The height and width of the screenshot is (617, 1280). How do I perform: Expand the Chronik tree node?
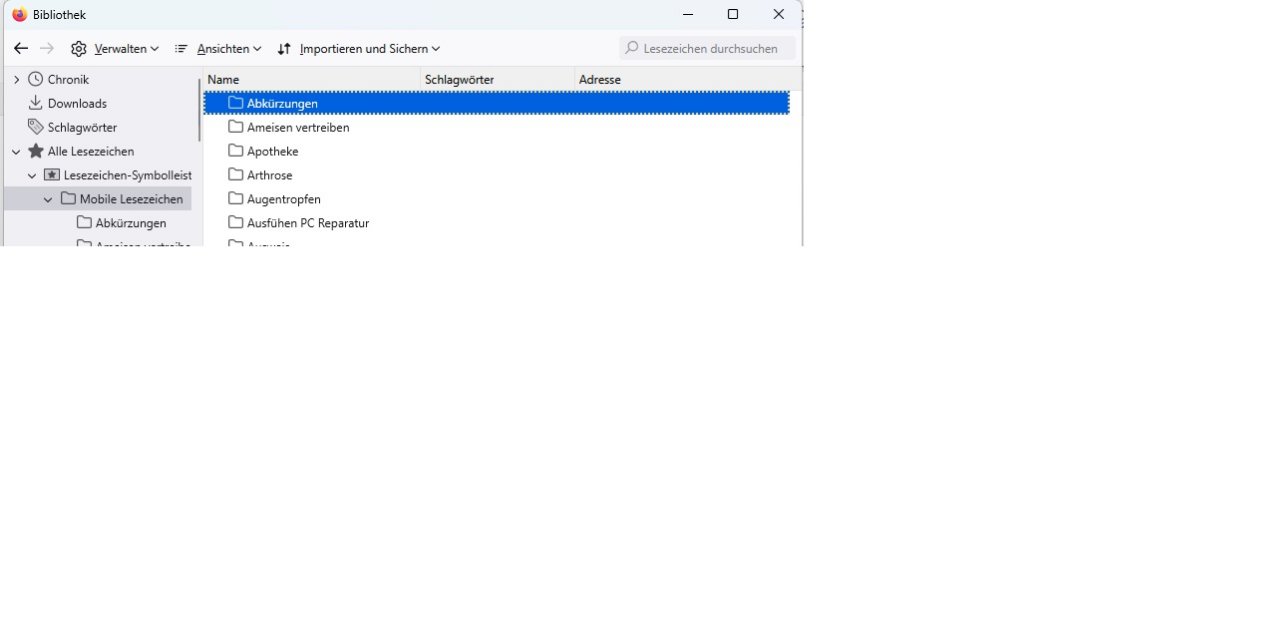tap(16, 79)
